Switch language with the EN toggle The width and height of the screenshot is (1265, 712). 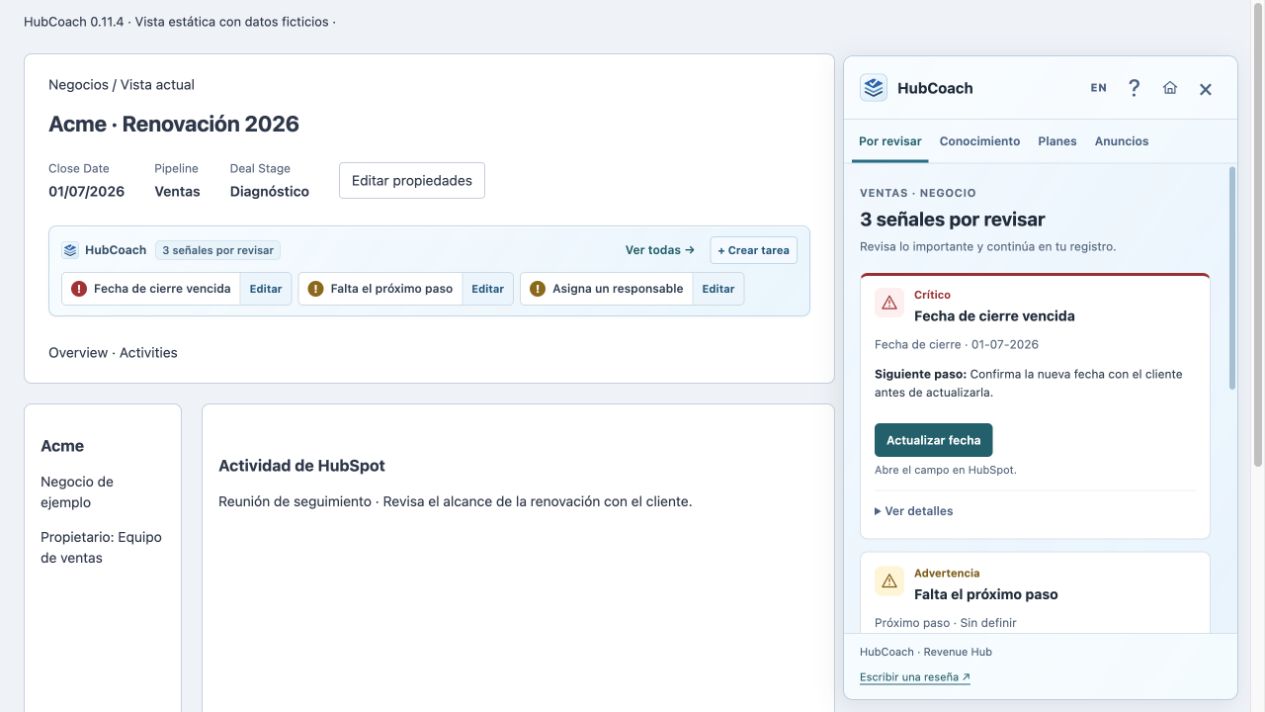(1099, 88)
